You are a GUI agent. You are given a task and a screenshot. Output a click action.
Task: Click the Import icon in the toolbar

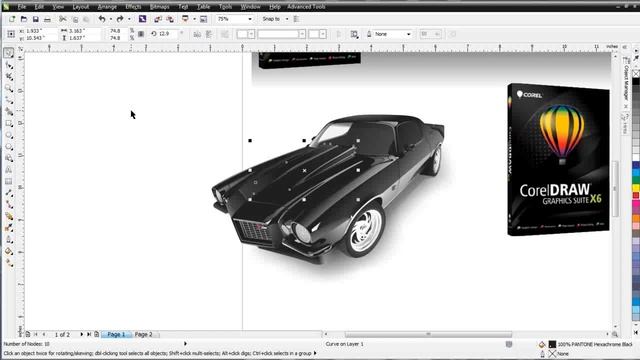[158, 19]
